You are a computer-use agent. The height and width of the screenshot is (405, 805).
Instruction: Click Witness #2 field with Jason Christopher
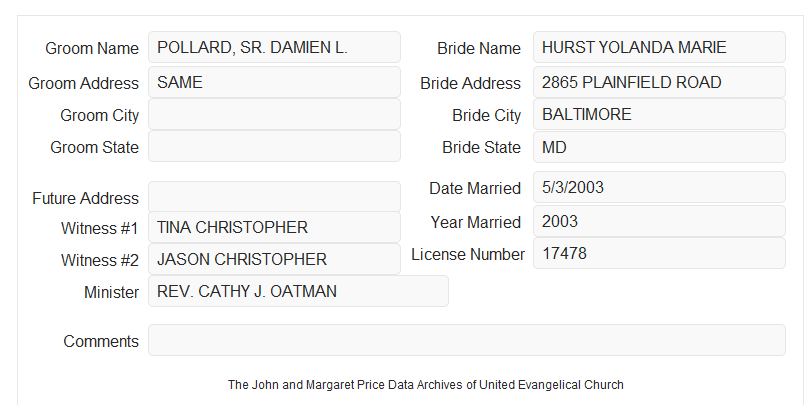coord(274,259)
